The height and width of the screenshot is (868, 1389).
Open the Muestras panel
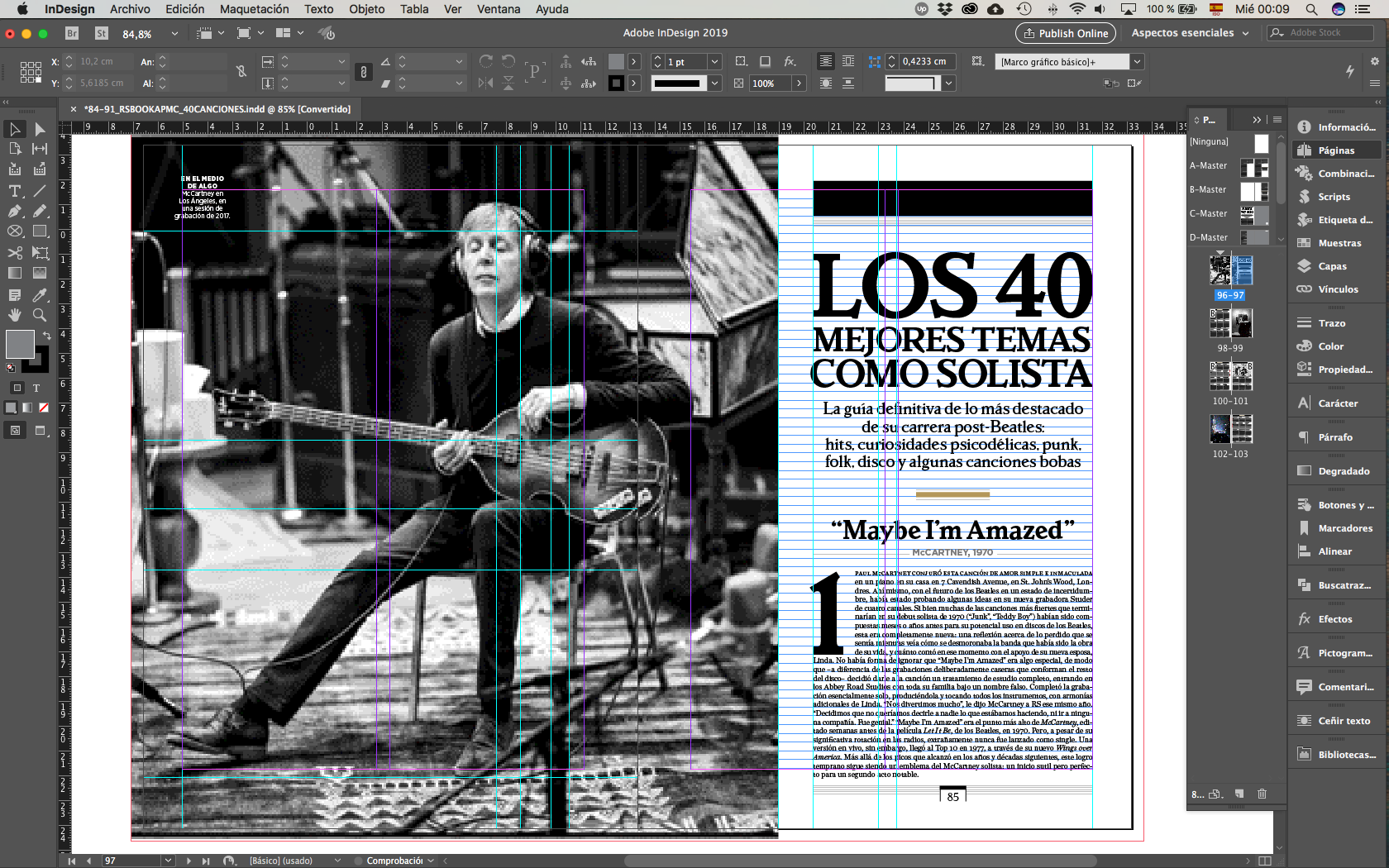pyautogui.click(x=1336, y=243)
